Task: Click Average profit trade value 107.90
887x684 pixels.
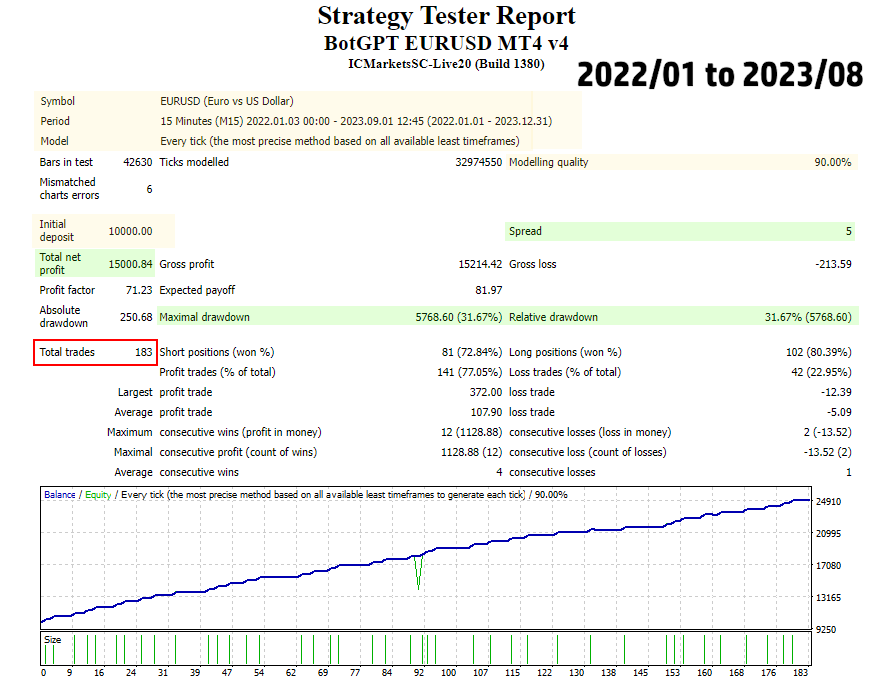Action: point(486,412)
